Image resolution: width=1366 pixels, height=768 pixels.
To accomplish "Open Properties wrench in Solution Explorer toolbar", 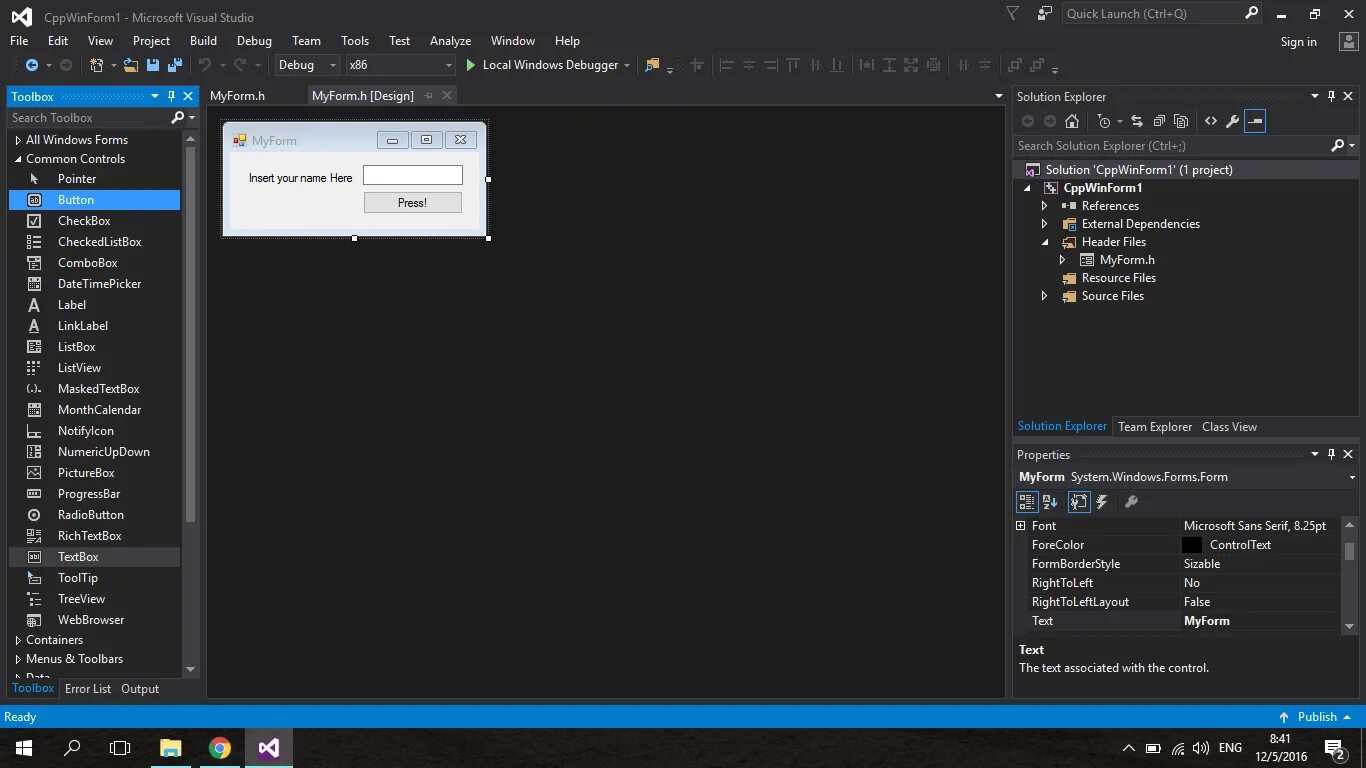I will click(1232, 121).
